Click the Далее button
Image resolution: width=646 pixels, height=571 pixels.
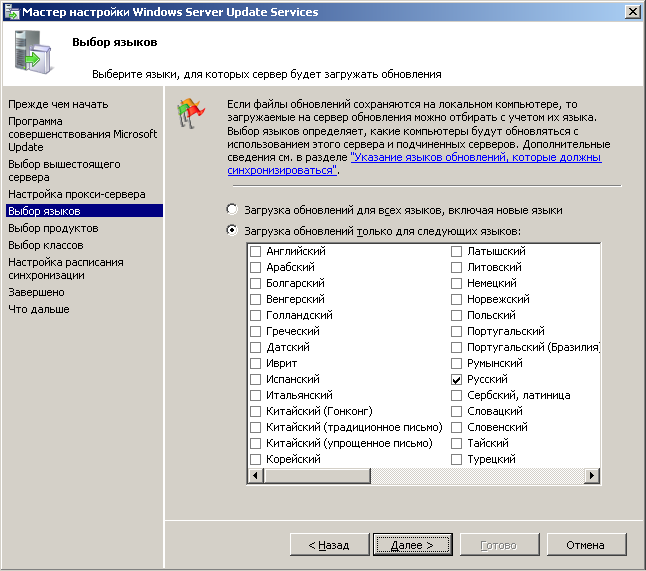pos(412,545)
